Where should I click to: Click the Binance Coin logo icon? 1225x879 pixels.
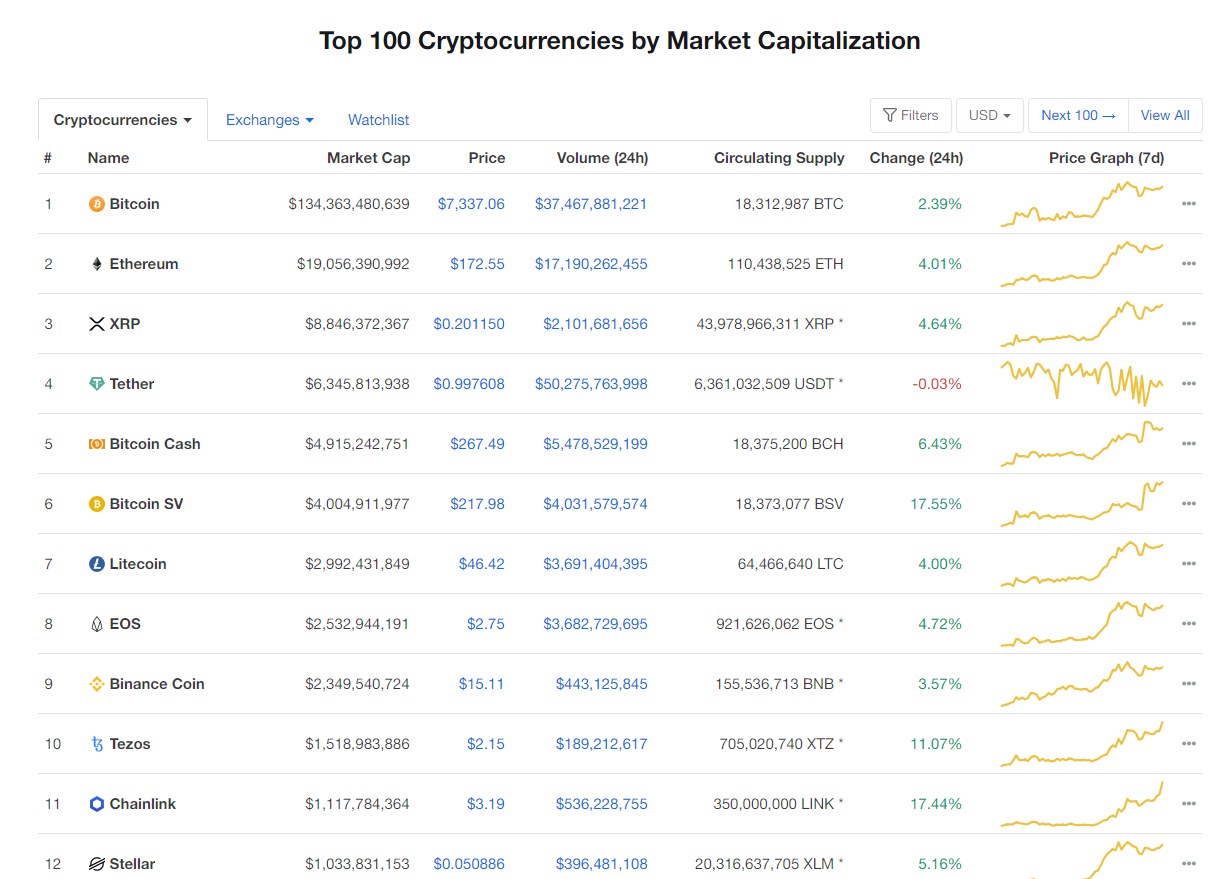(x=97, y=684)
